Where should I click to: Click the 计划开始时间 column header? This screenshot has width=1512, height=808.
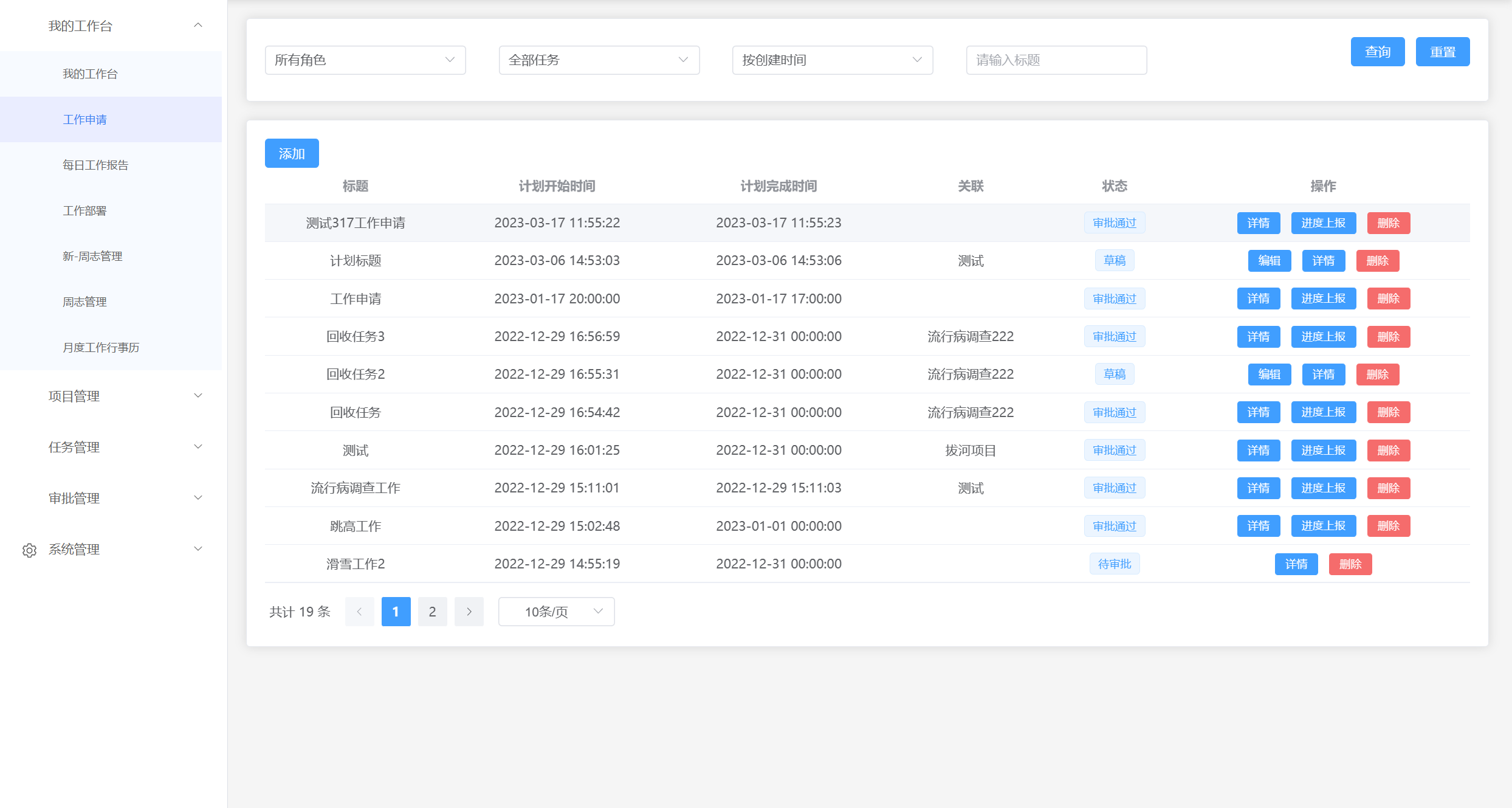pyautogui.click(x=557, y=186)
